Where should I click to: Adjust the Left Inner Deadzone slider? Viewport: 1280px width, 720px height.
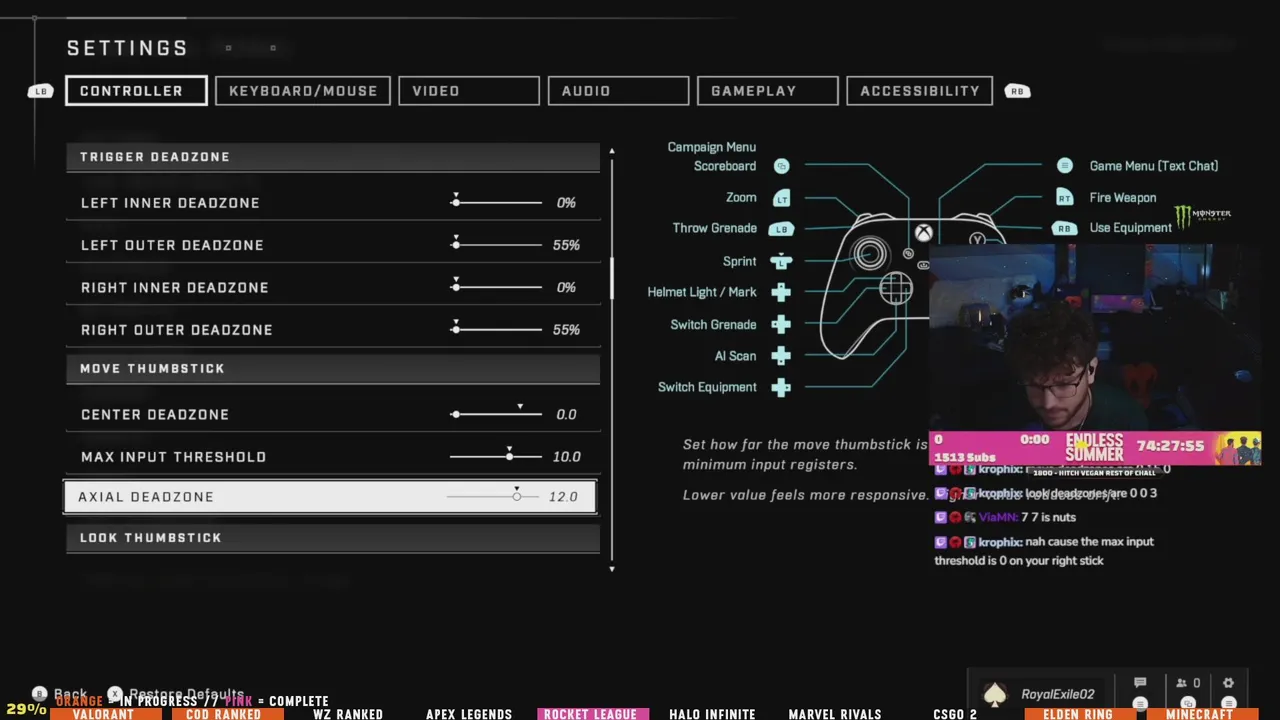click(496, 203)
